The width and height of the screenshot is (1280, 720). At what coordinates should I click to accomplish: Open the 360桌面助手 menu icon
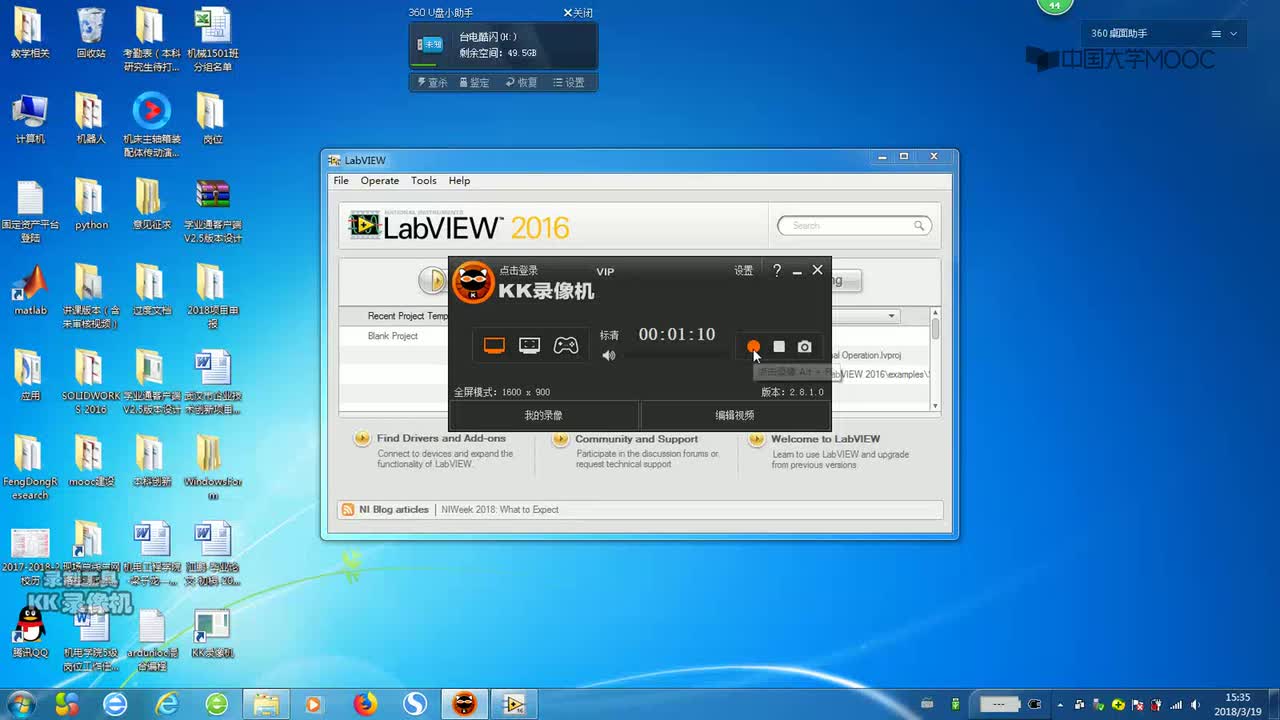(x=1216, y=34)
